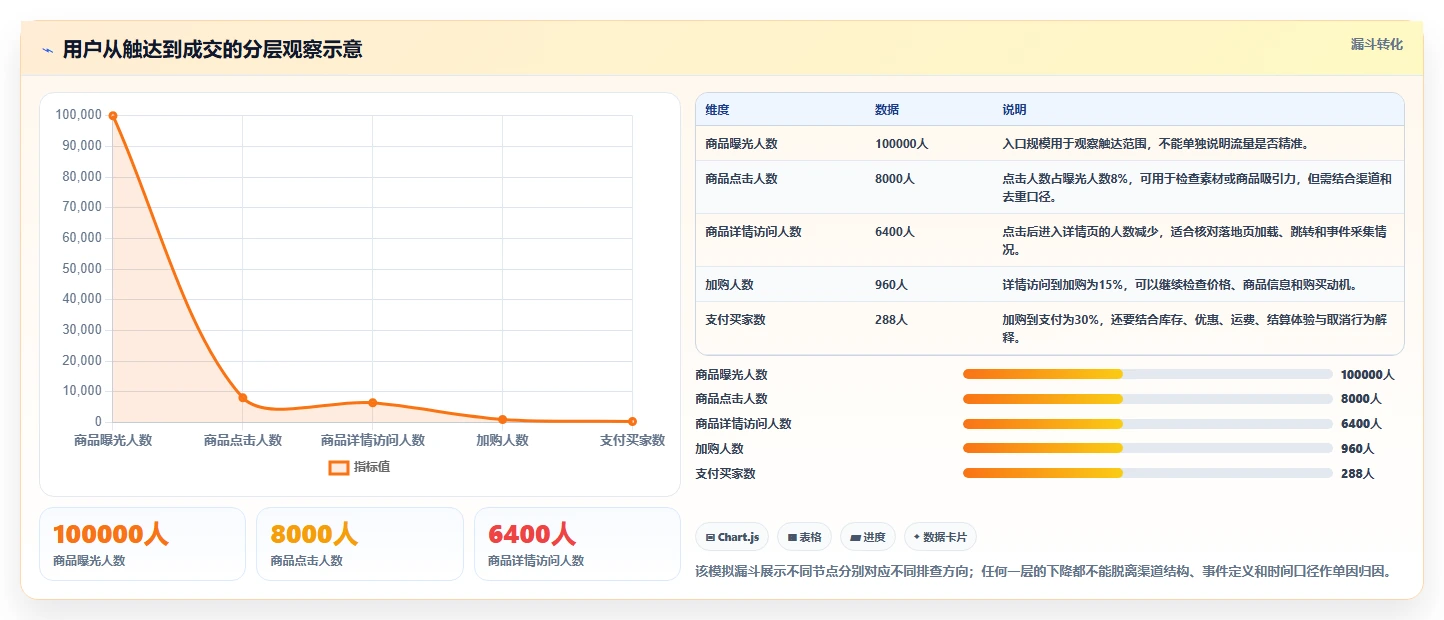The width and height of the screenshot is (1444, 620).
Task: Click the 加购人数 data point on chart
Action: click(502, 420)
